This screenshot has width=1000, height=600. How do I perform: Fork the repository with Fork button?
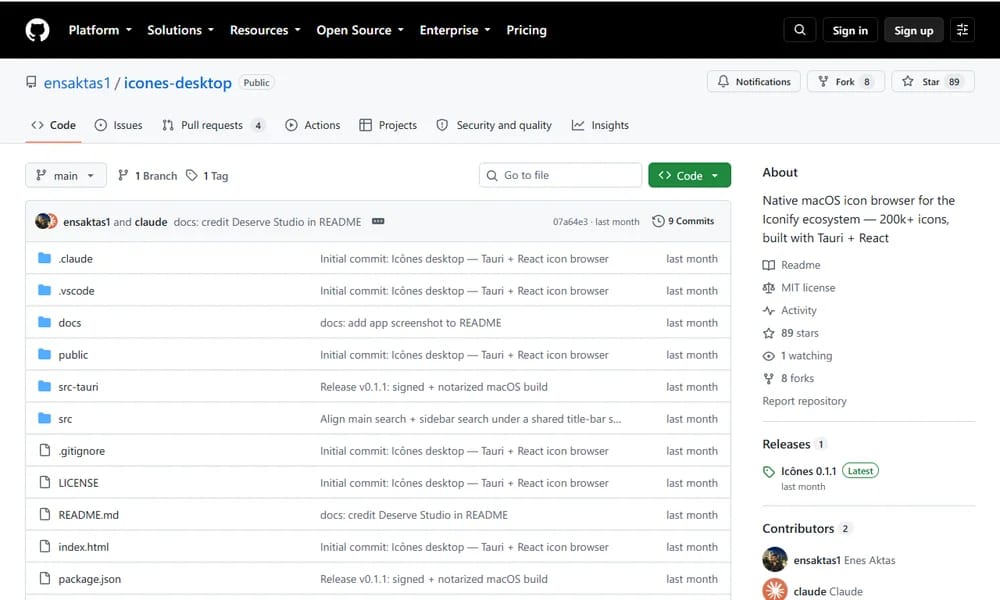click(846, 82)
